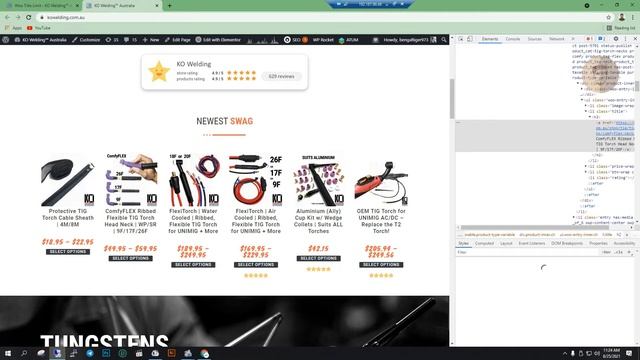Screen dimensions: 640x360
Task: Open WP Rocket in admin bar
Action: [x=323, y=40]
